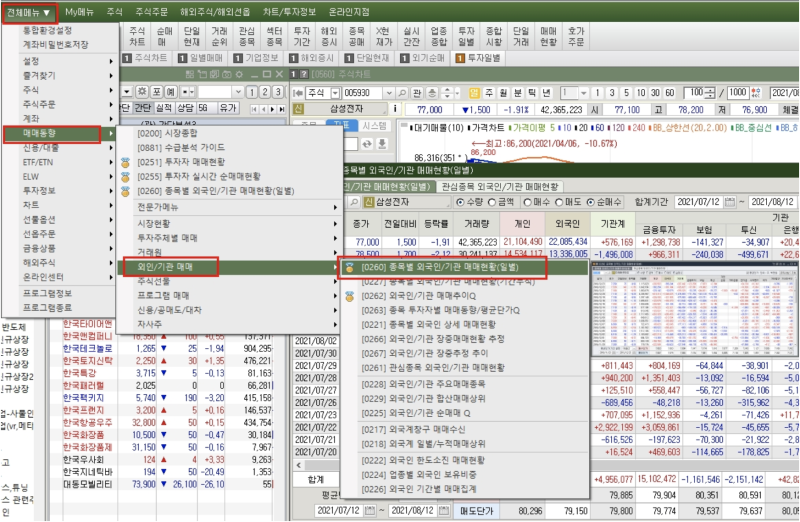Select [0260] 종목별 외국인/기관 매매현황(일별) menu entry

click(x=440, y=268)
